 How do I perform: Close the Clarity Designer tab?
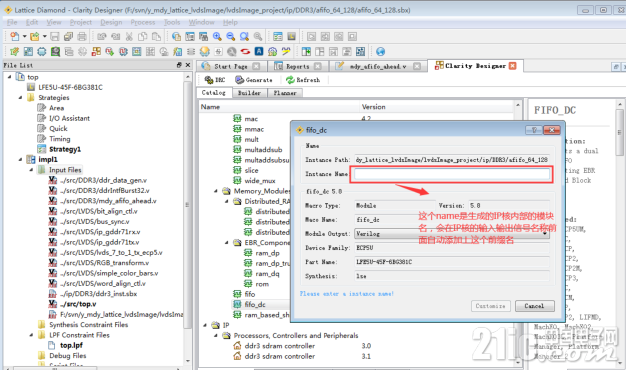point(513,66)
